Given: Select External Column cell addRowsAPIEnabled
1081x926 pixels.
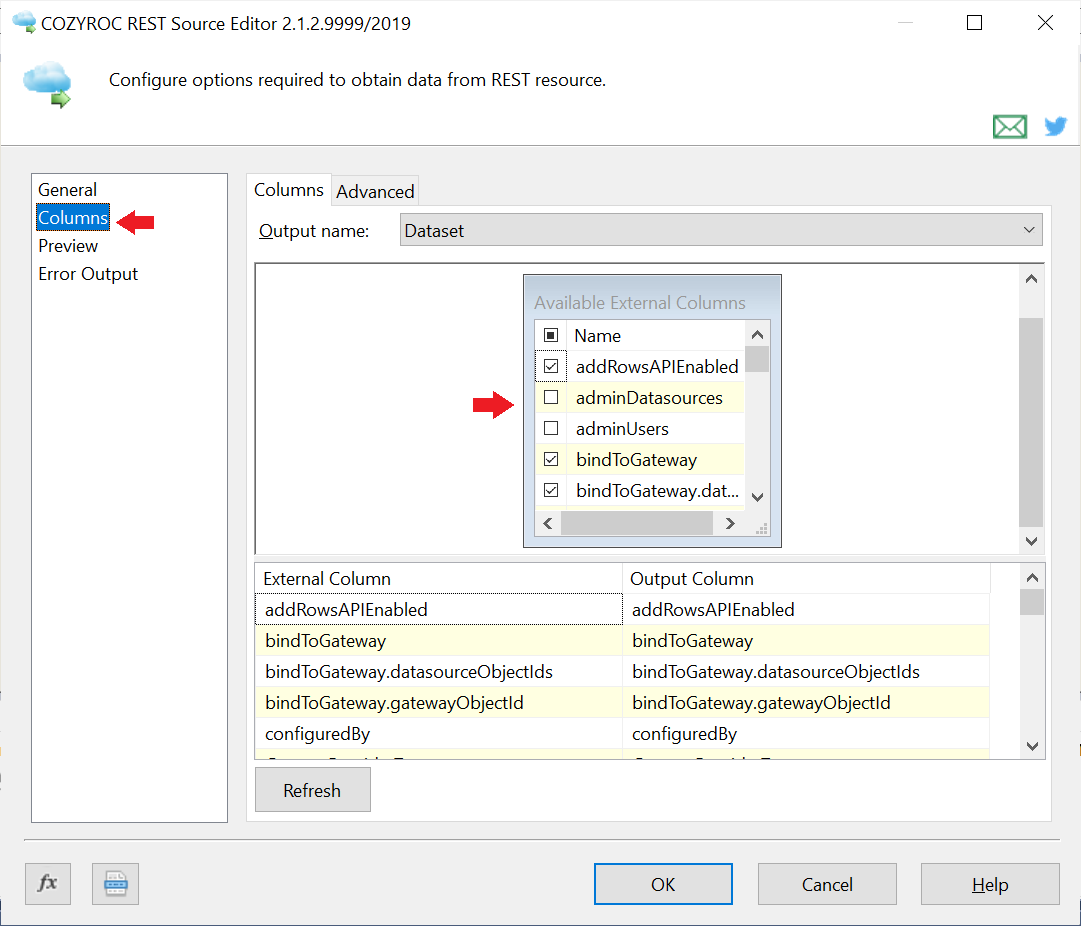Looking at the screenshot, I should (x=439, y=610).
